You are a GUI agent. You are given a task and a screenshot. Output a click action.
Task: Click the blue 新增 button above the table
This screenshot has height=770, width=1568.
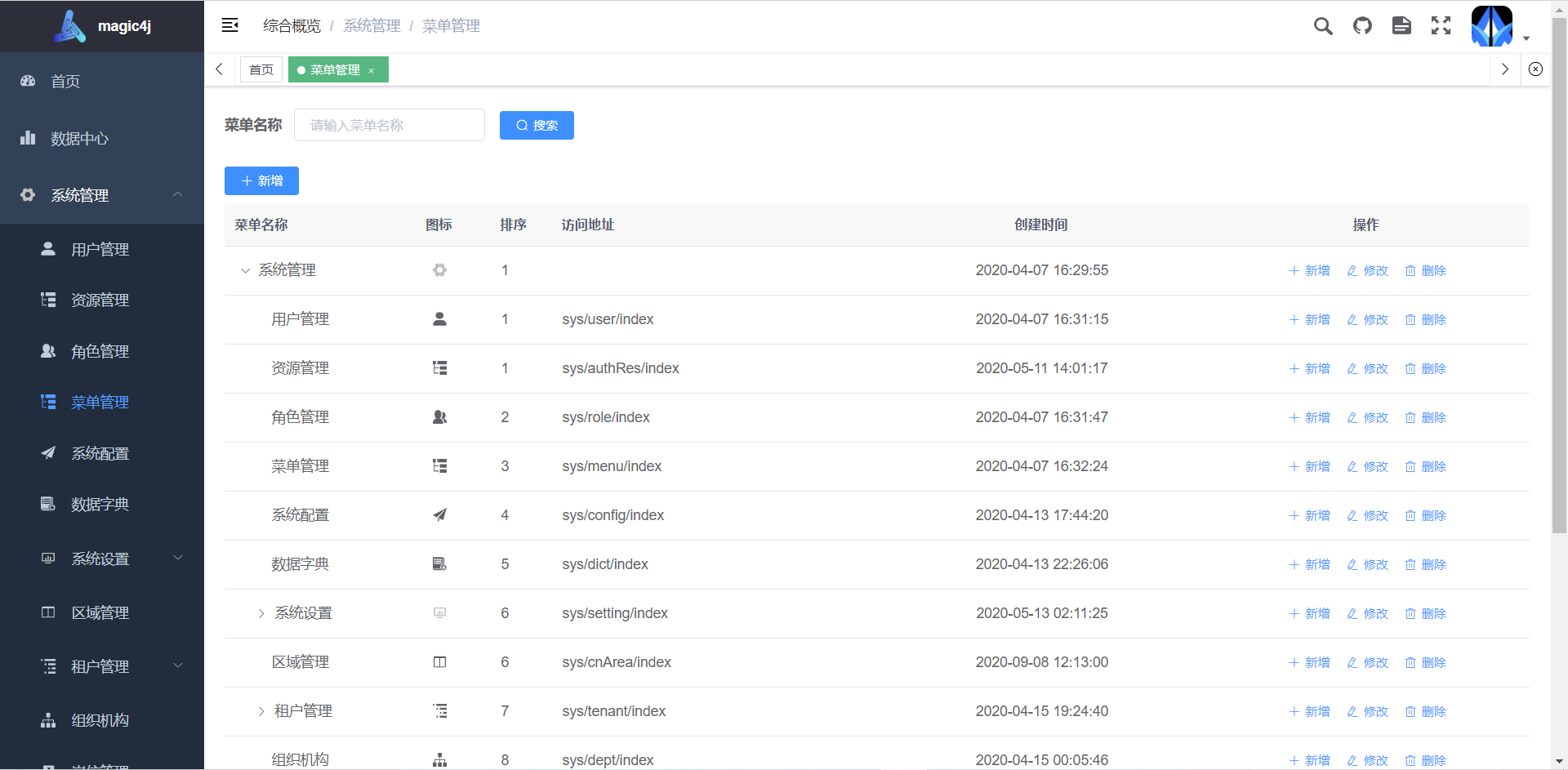click(x=261, y=180)
